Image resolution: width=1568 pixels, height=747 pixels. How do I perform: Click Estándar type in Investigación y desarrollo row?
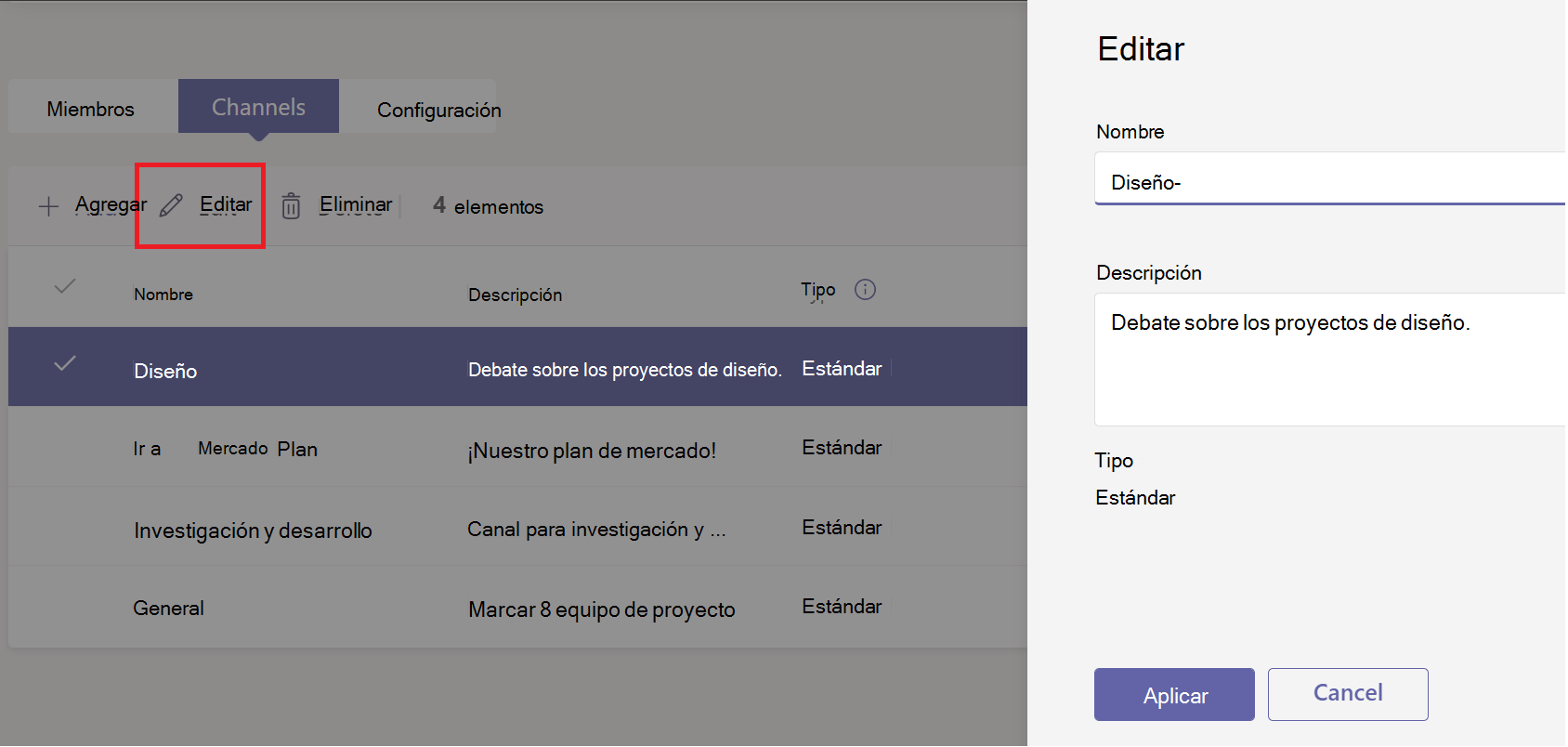[842, 528]
